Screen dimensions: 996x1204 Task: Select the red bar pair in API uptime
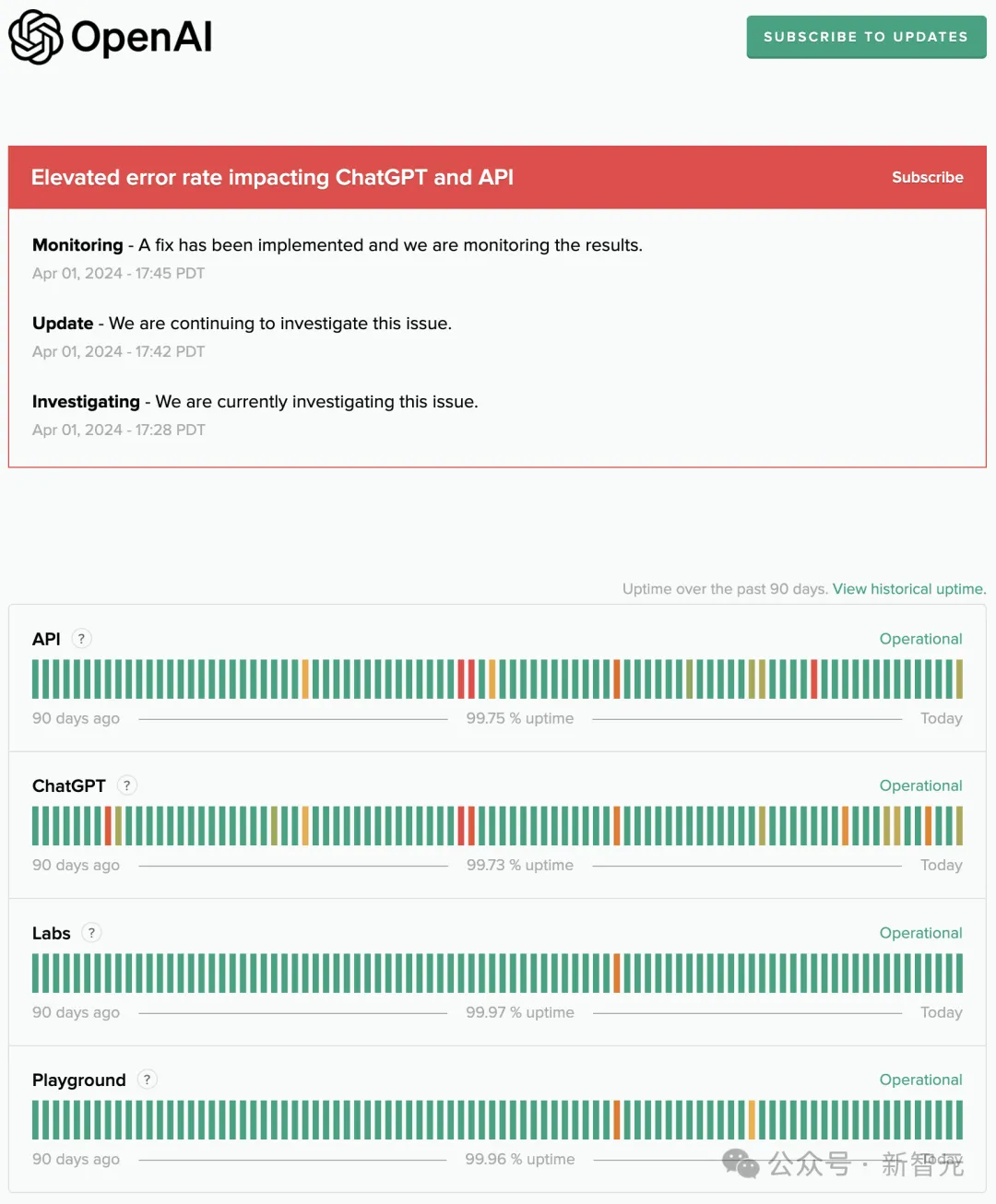coord(466,679)
